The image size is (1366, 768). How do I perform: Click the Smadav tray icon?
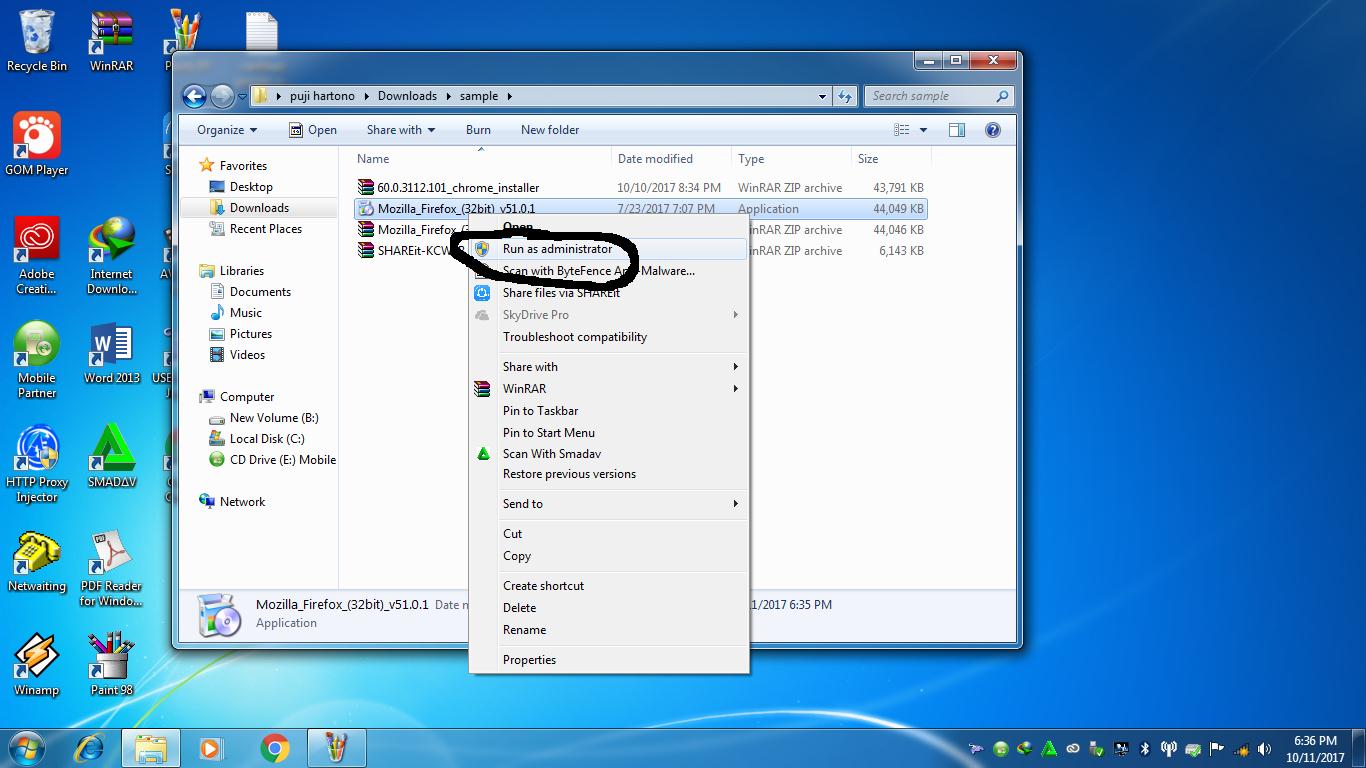(x=1050, y=749)
